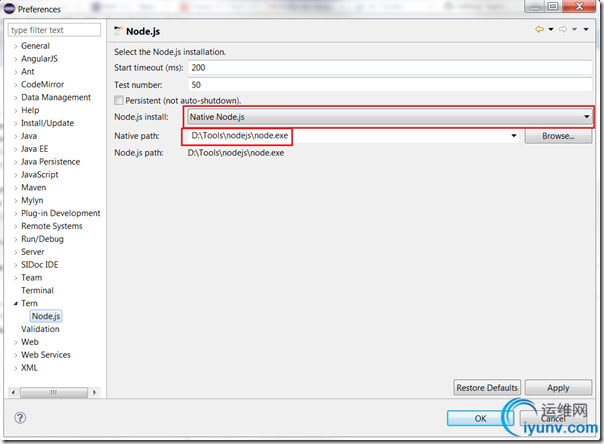Select SIDoc IDE in the tree
The height and width of the screenshot is (444, 604).
click(x=40, y=265)
